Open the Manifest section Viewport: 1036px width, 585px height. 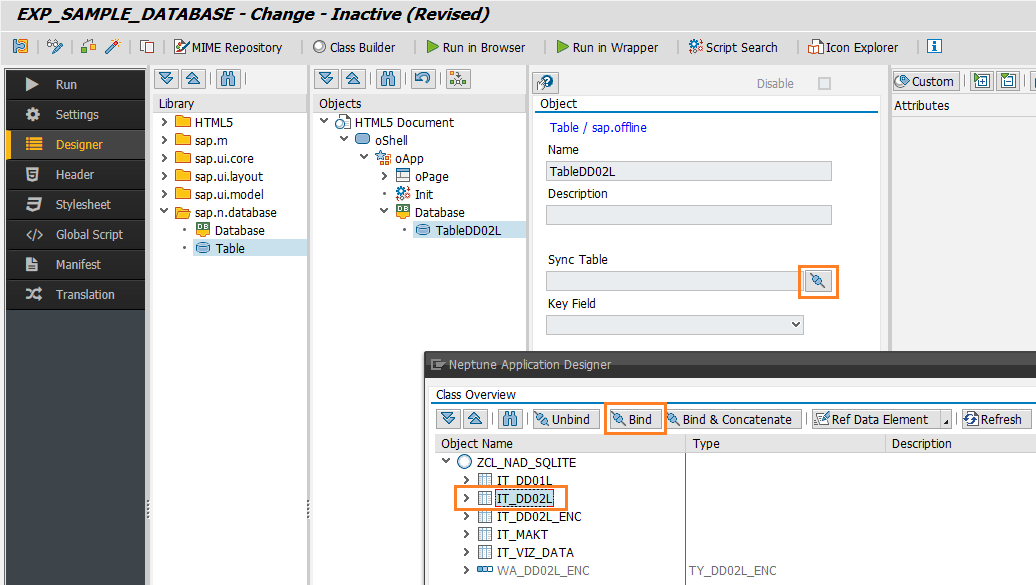click(75, 265)
